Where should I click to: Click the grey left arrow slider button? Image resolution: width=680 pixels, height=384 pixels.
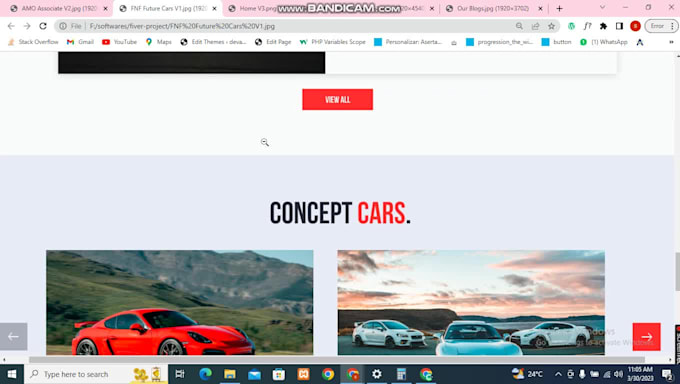click(x=13, y=336)
